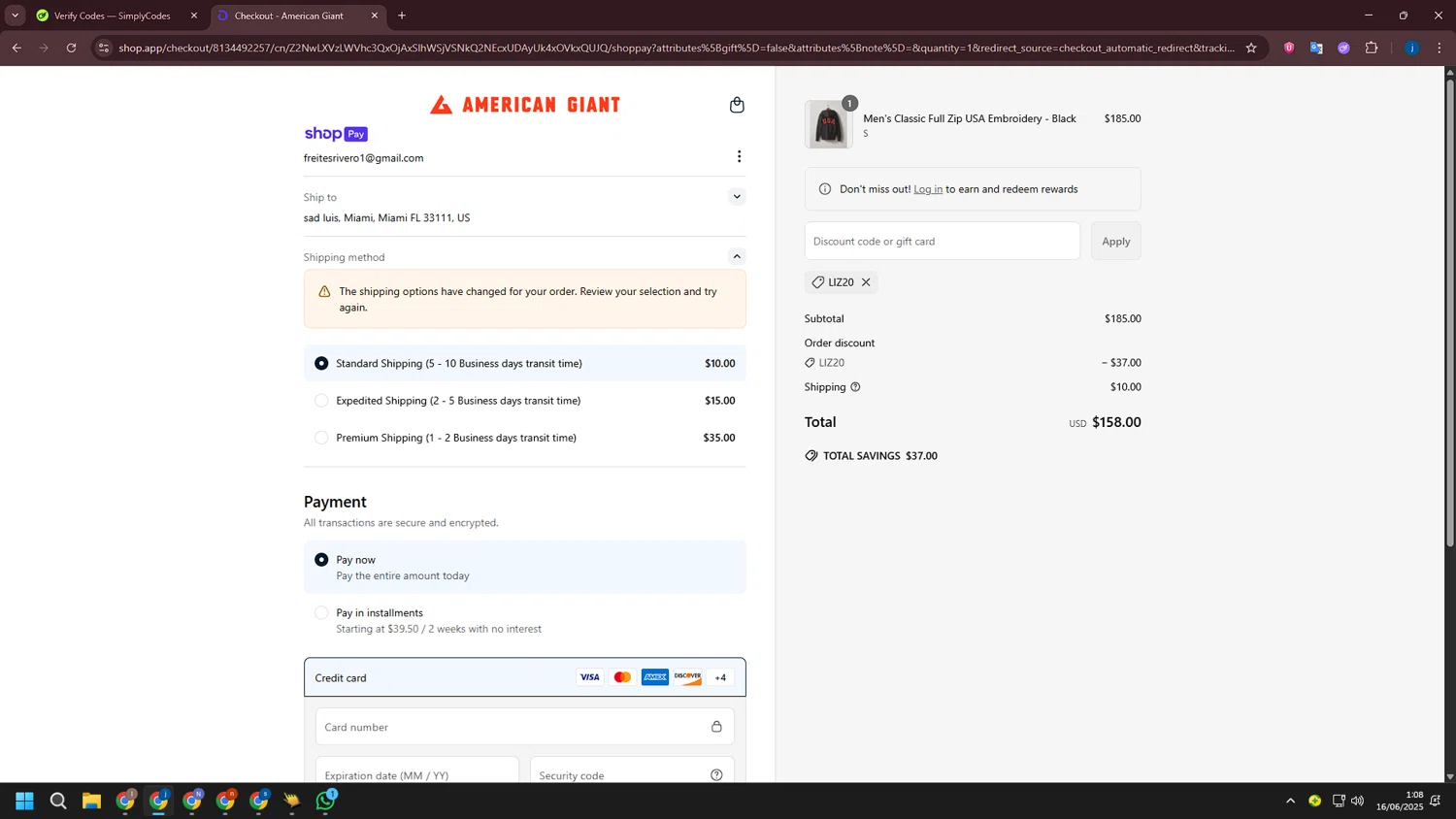Viewport: 1456px width, 819px height.
Task: Click the page vertical scrollbar
Action: 1450,311
